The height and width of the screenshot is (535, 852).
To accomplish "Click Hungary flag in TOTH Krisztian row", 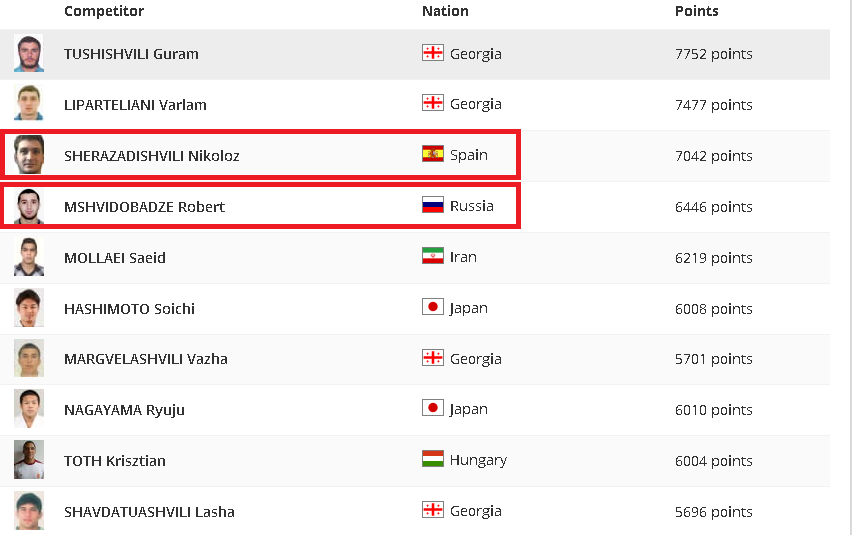I will click(x=433, y=459).
